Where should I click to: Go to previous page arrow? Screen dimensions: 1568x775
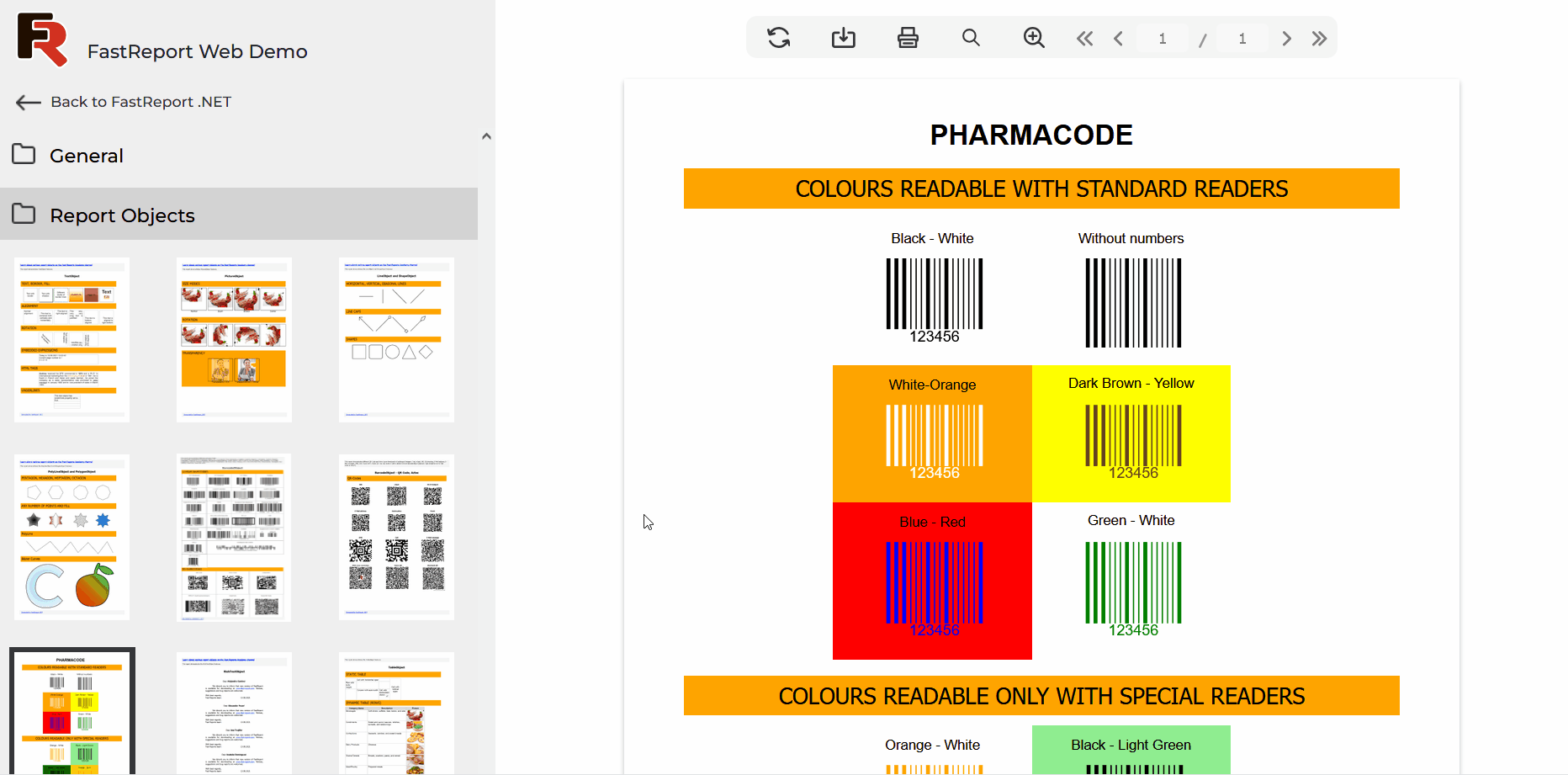(x=1118, y=39)
